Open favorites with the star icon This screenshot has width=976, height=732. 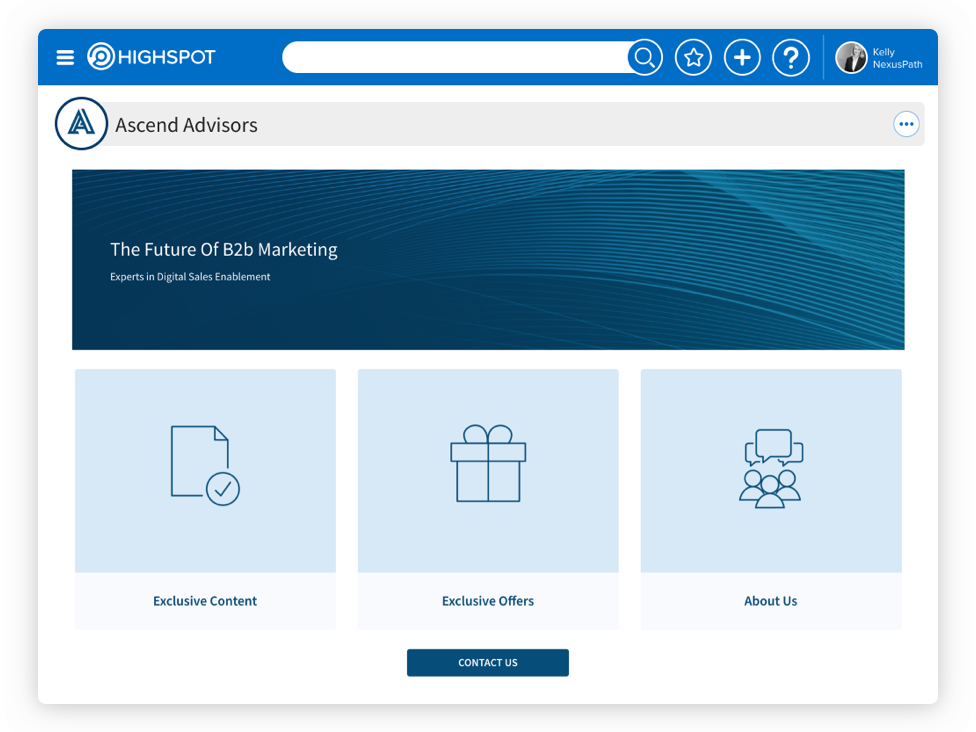[693, 58]
